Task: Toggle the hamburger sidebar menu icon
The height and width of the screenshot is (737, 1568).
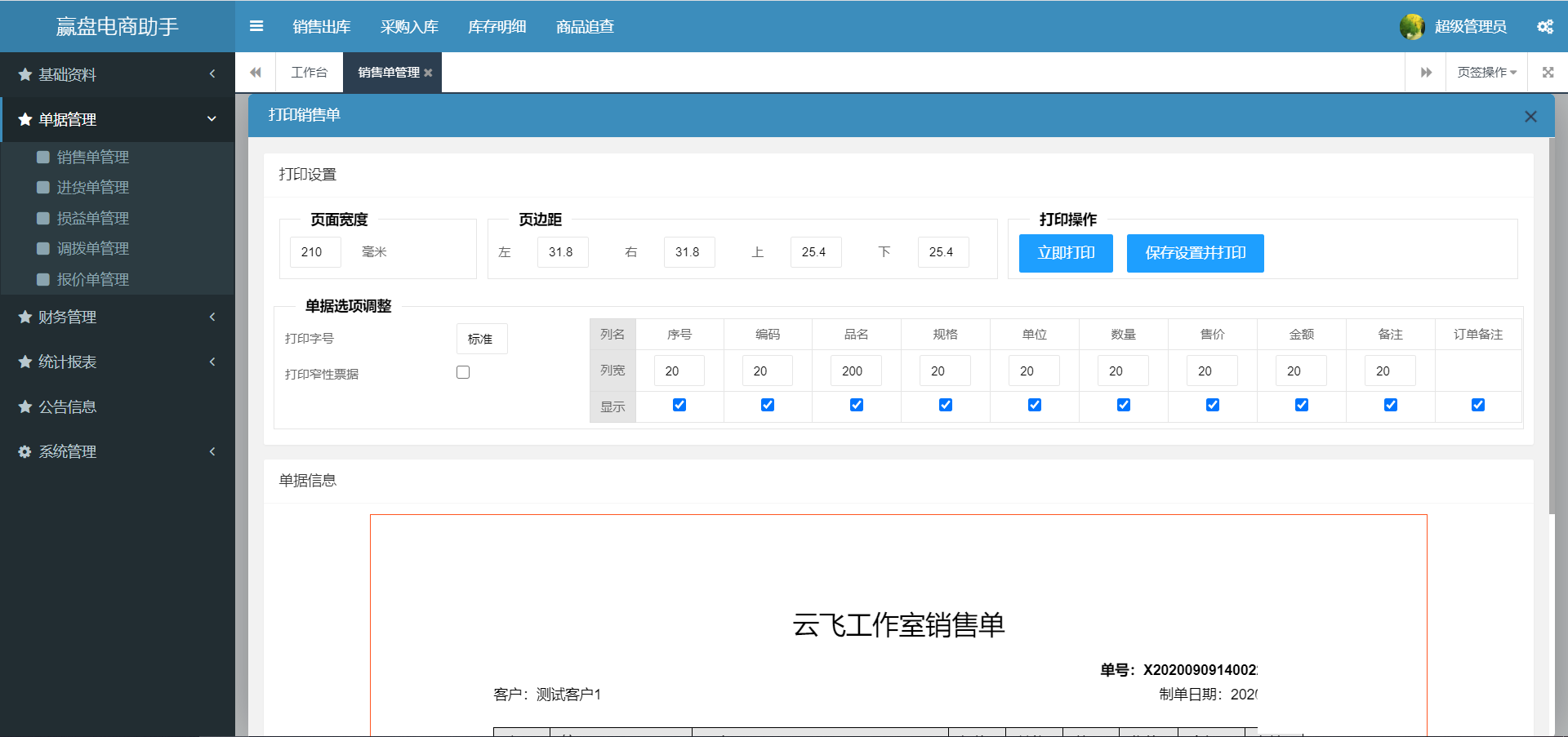Action: [x=256, y=26]
